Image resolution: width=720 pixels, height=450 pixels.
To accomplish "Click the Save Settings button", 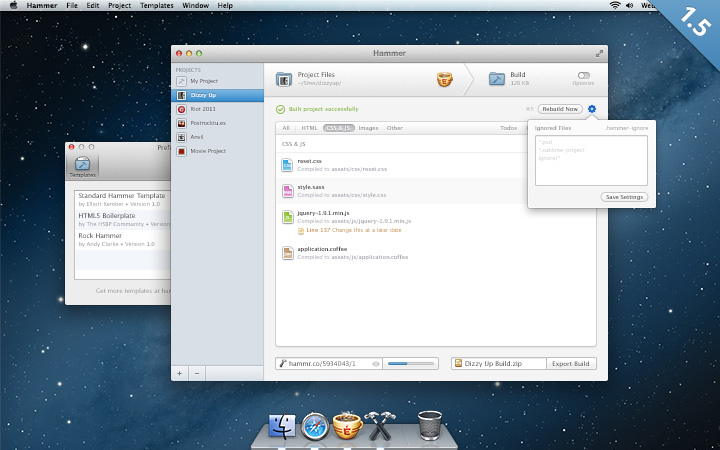I will 624,197.
